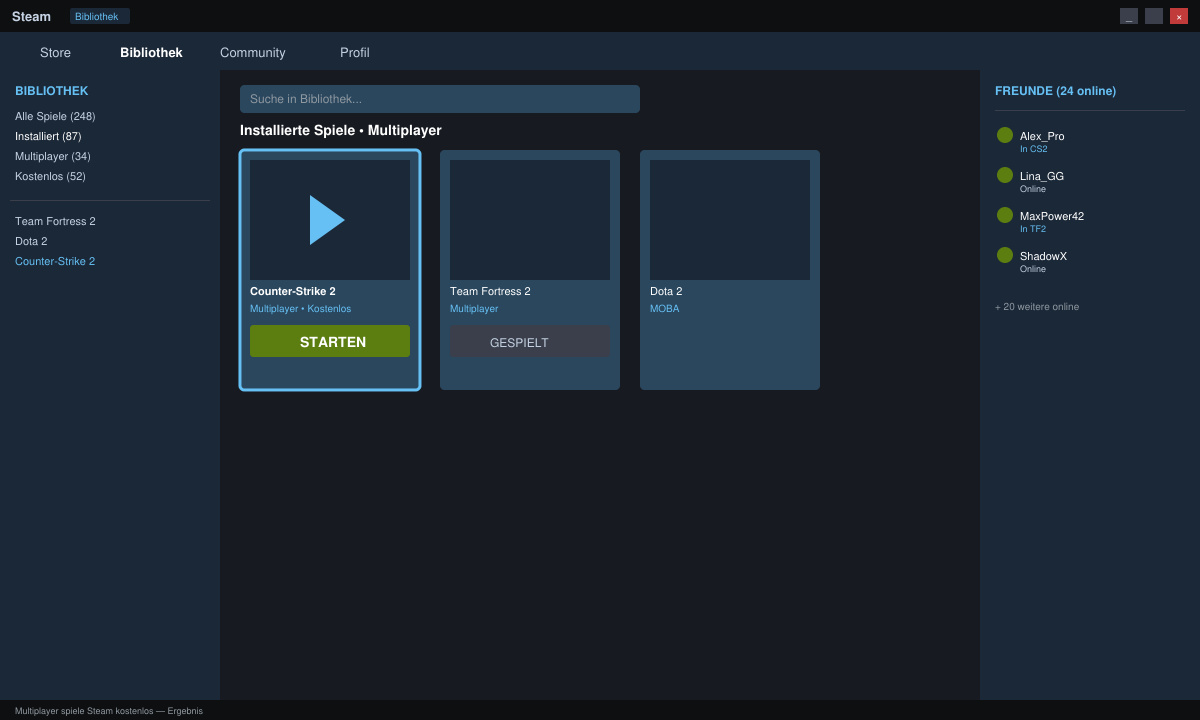Open the Store tab
1200x720 pixels.
coord(55,53)
